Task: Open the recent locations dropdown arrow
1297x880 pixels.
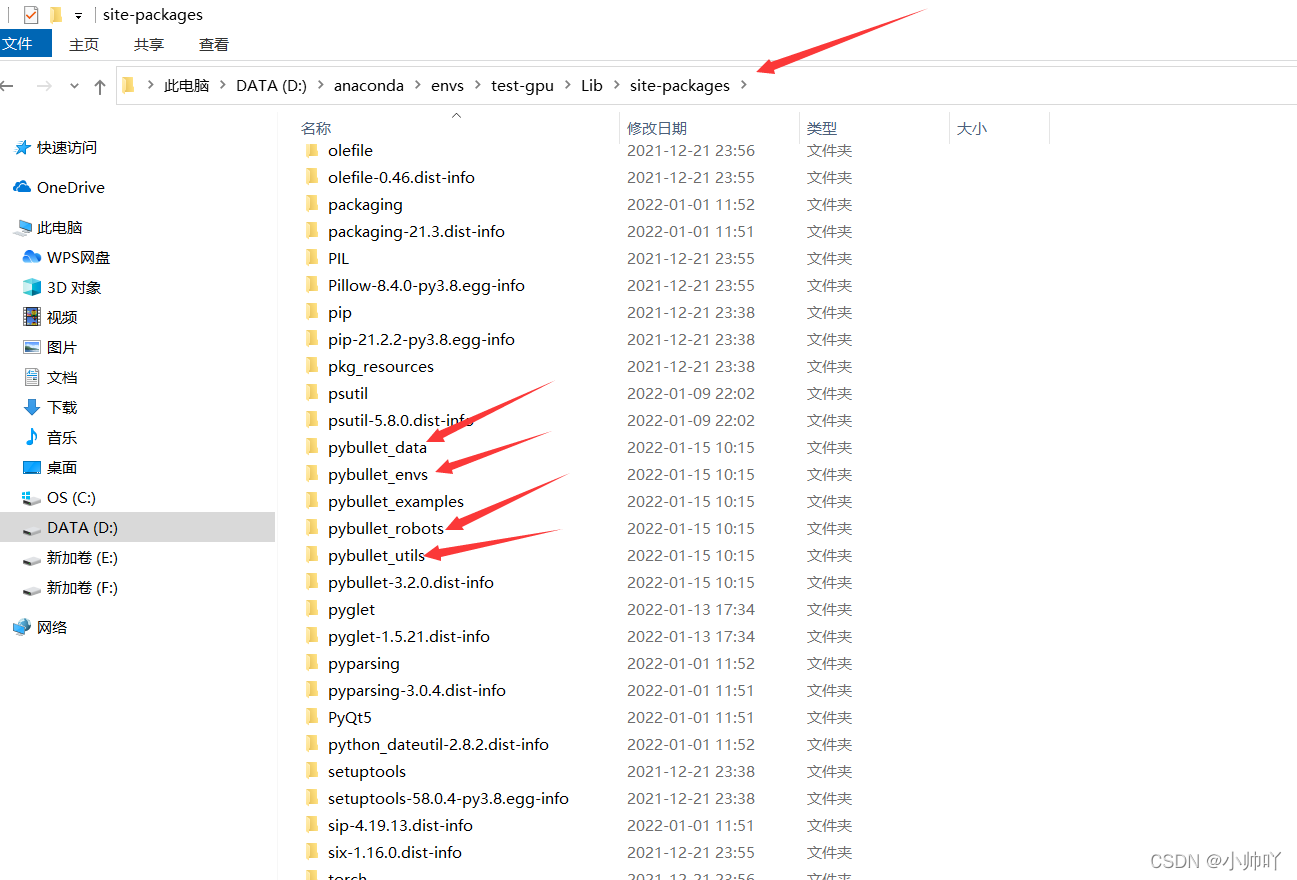Action: 74,86
